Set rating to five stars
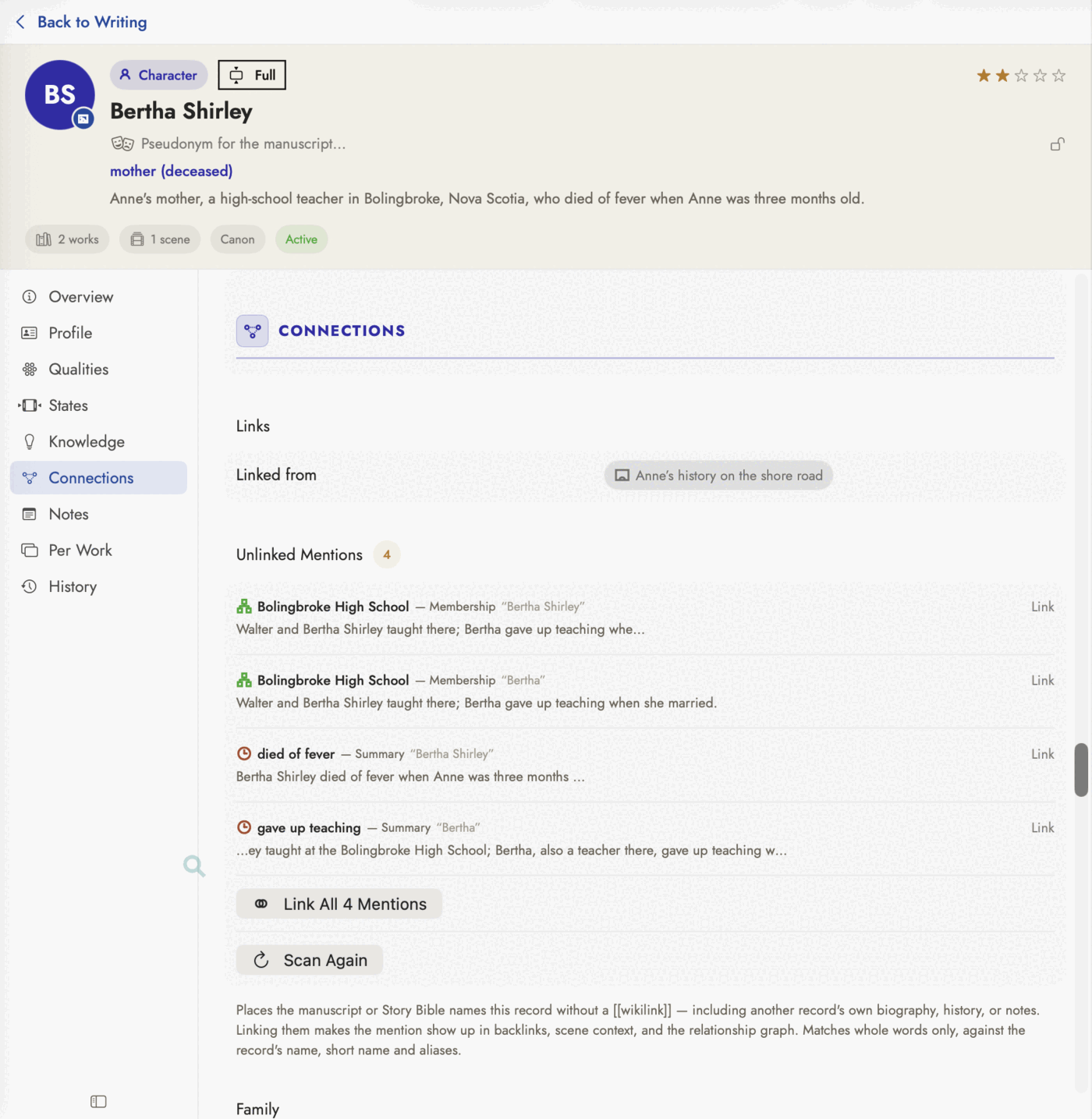The width and height of the screenshot is (1092, 1119). (1058, 76)
